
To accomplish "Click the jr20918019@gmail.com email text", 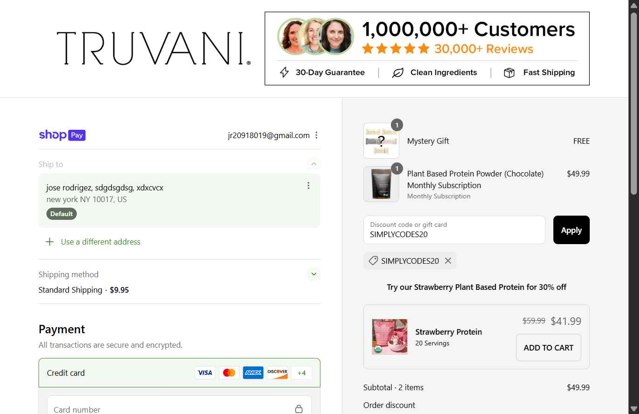I will (269, 135).
